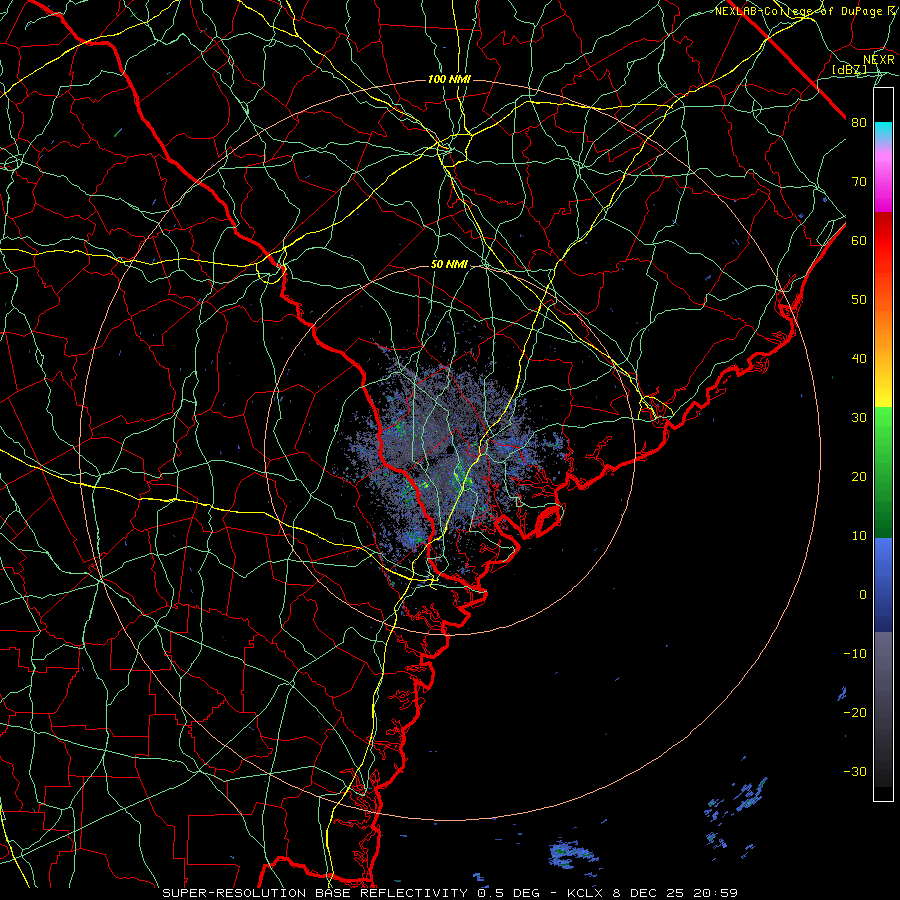
Task: Click the KCLX station identifier in the caption
Action: click(x=584, y=893)
